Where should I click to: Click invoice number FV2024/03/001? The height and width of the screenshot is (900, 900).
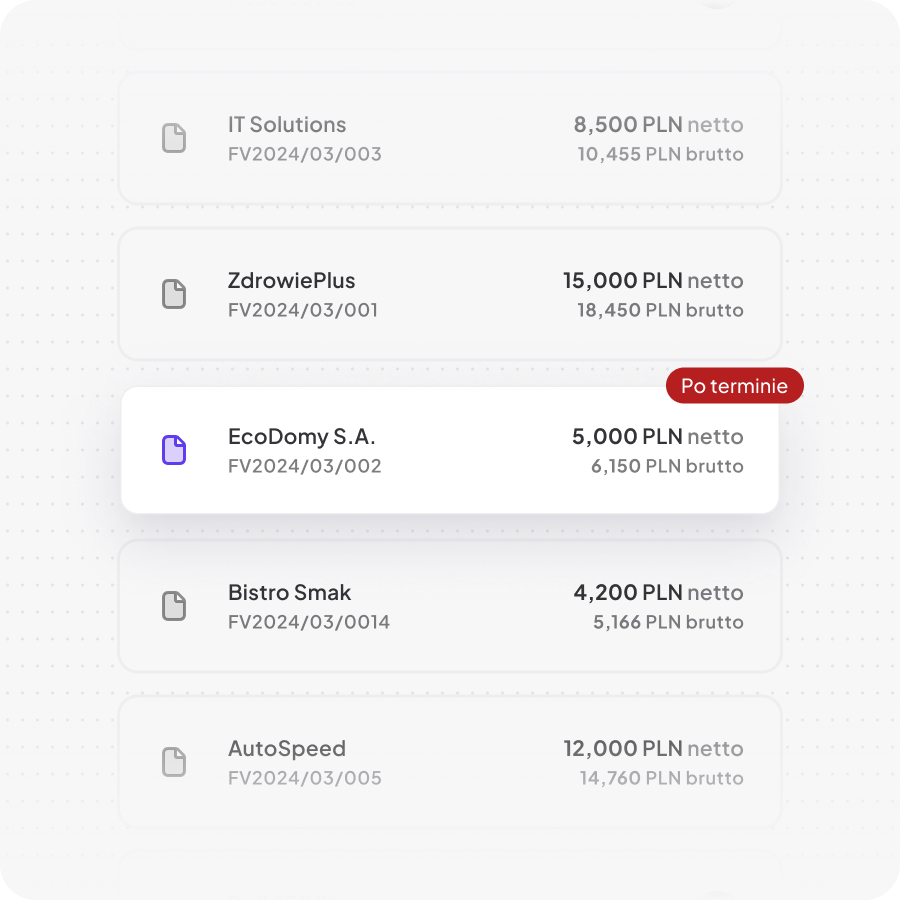303,311
